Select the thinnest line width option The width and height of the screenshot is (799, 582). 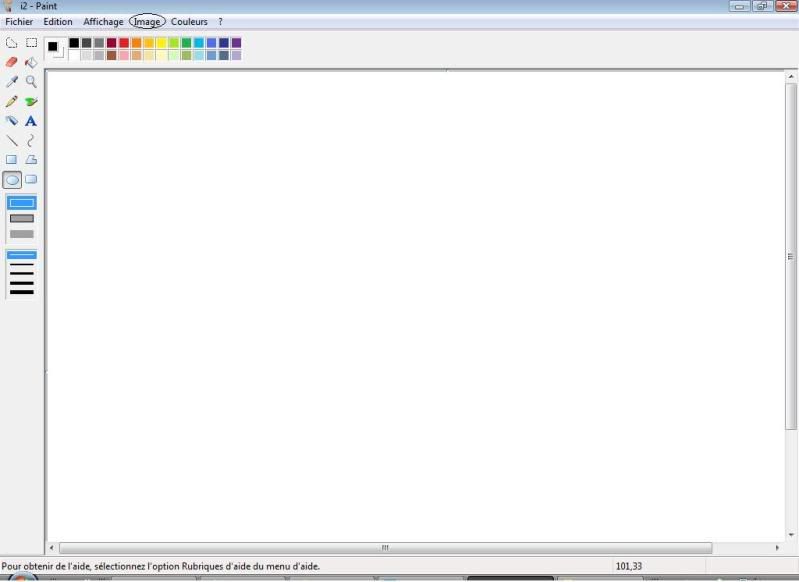[x=21, y=255]
